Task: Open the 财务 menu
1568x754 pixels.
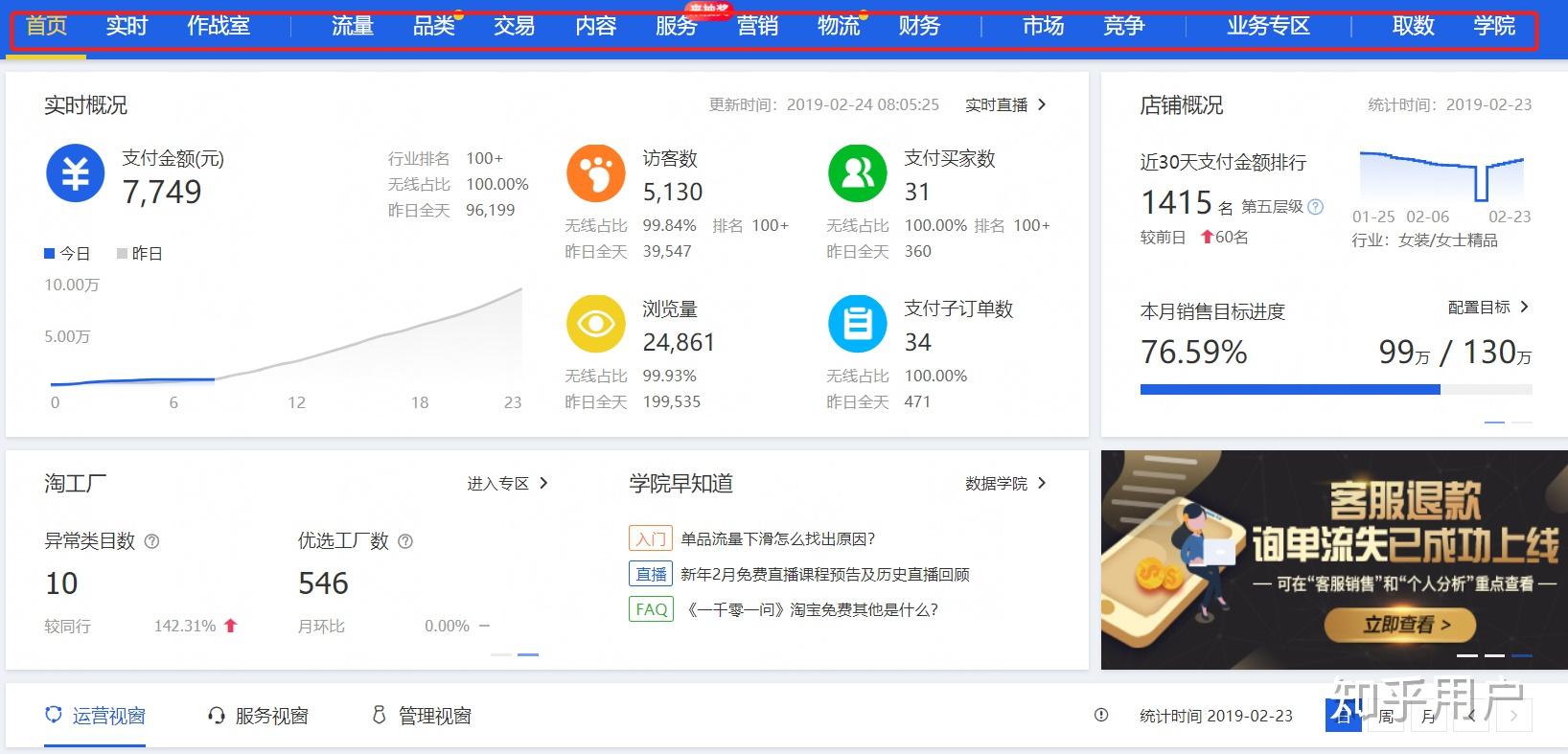Action: coord(920,26)
